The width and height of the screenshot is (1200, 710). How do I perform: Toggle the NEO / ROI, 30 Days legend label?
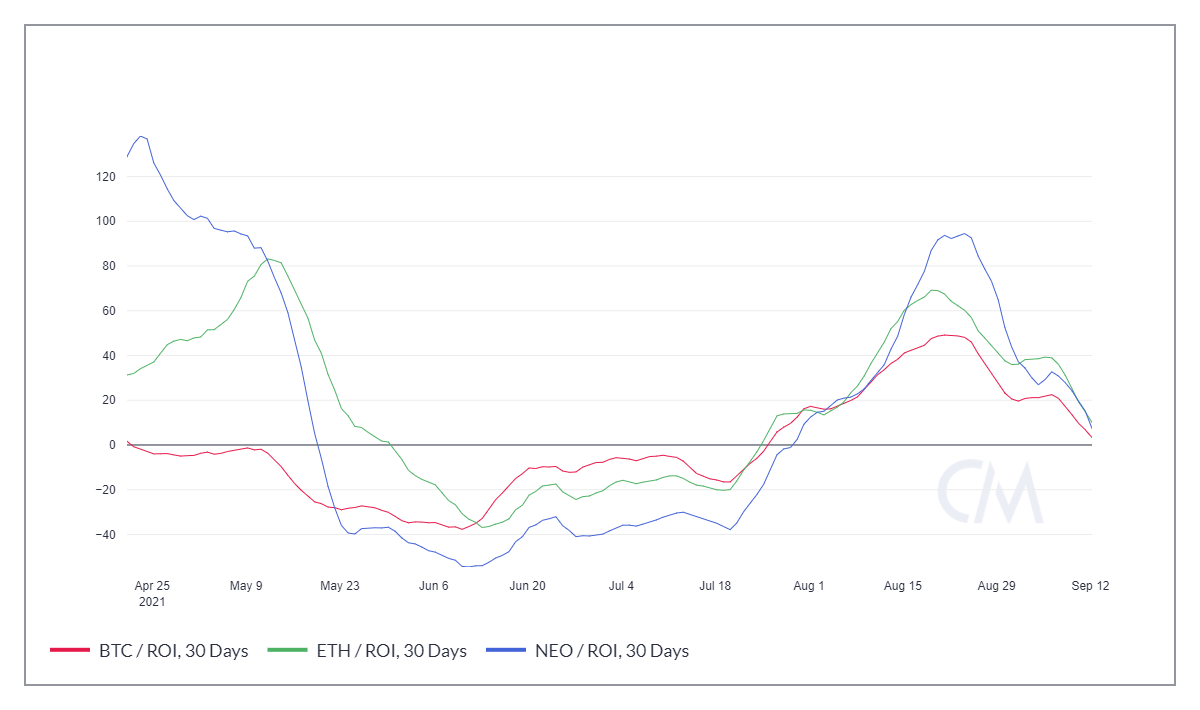coord(611,651)
